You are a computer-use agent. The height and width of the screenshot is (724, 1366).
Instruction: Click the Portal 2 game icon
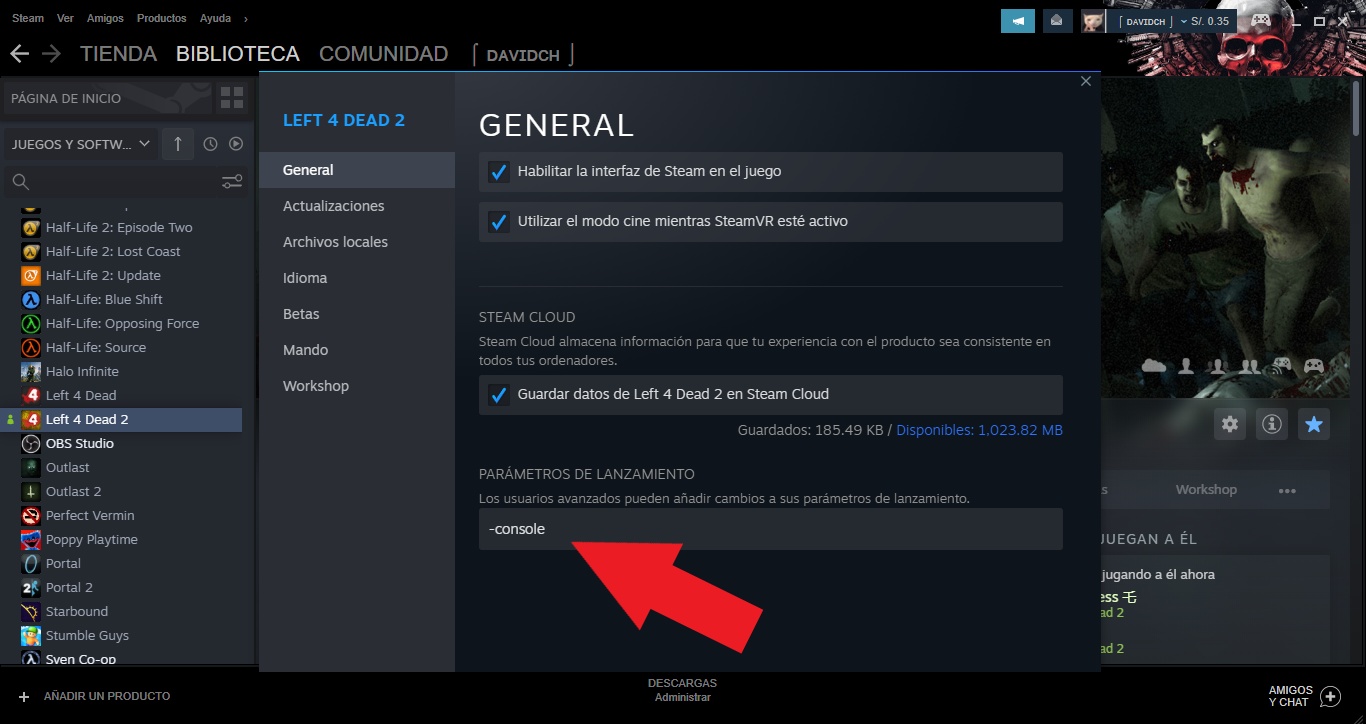(30, 587)
